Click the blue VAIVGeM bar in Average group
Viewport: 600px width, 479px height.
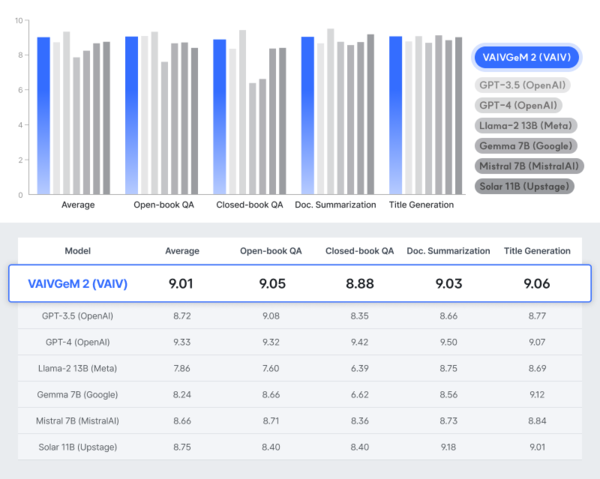tap(43, 115)
